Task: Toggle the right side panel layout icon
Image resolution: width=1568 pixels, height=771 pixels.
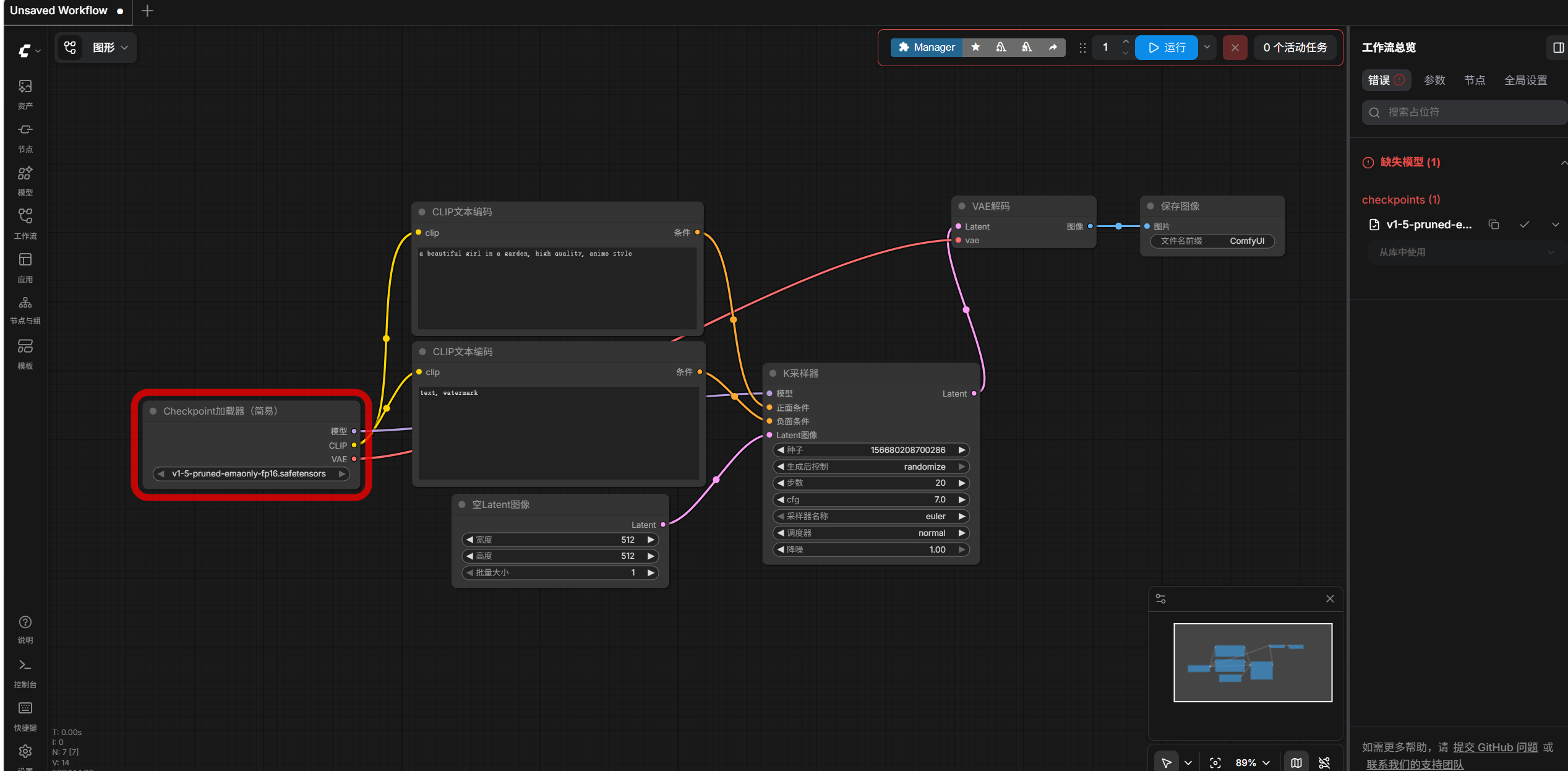Action: 1558,48
